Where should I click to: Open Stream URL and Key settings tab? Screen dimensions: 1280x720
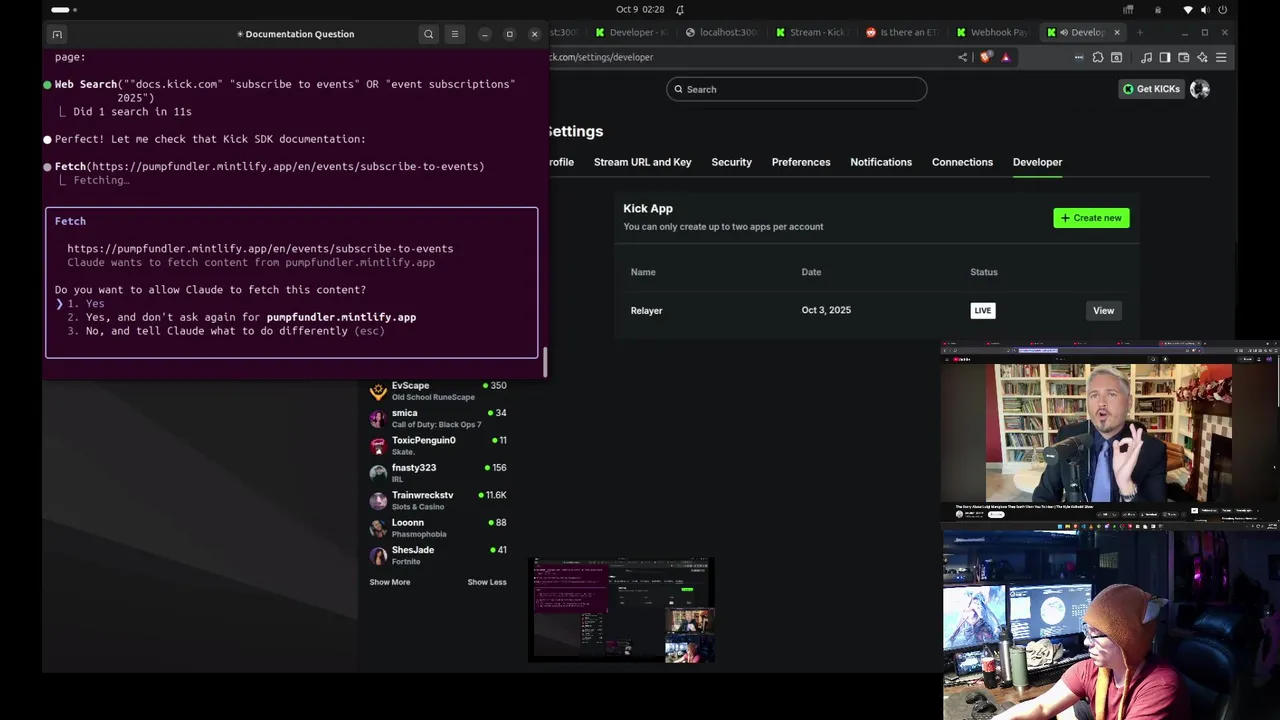coord(642,162)
